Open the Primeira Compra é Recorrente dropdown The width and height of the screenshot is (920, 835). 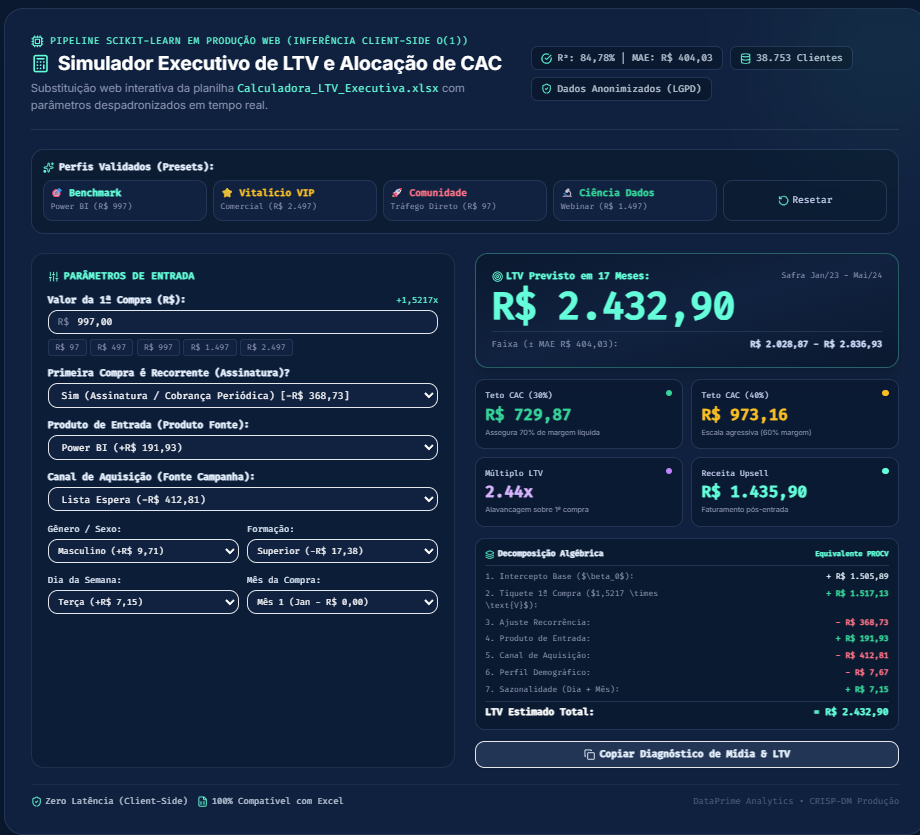click(243, 395)
